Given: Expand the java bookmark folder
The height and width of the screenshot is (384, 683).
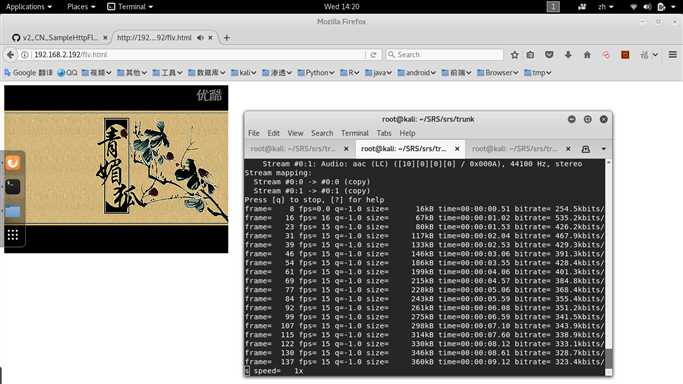Looking at the screenshot, I should 378,73.
